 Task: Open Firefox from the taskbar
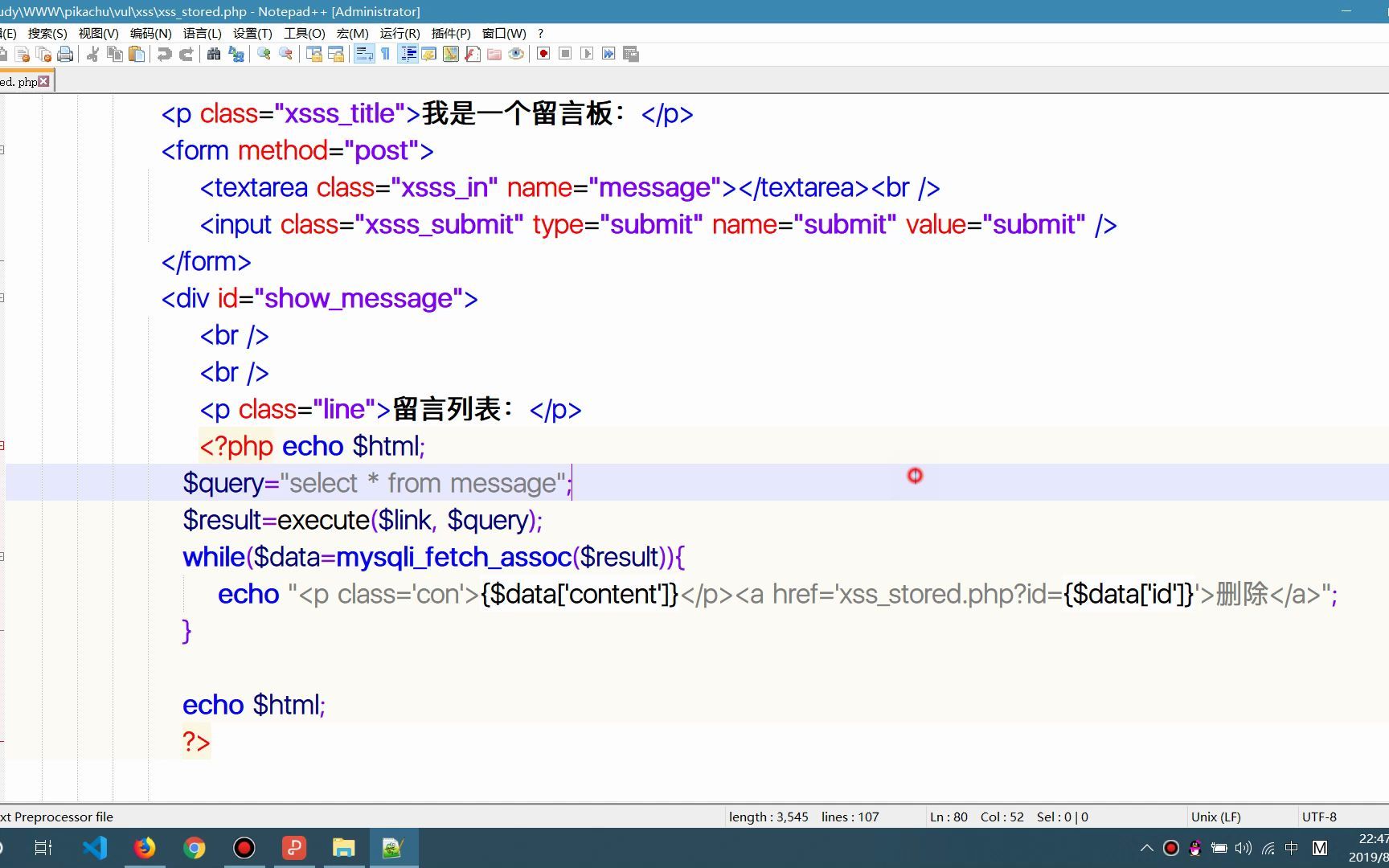tap(144, 848)
